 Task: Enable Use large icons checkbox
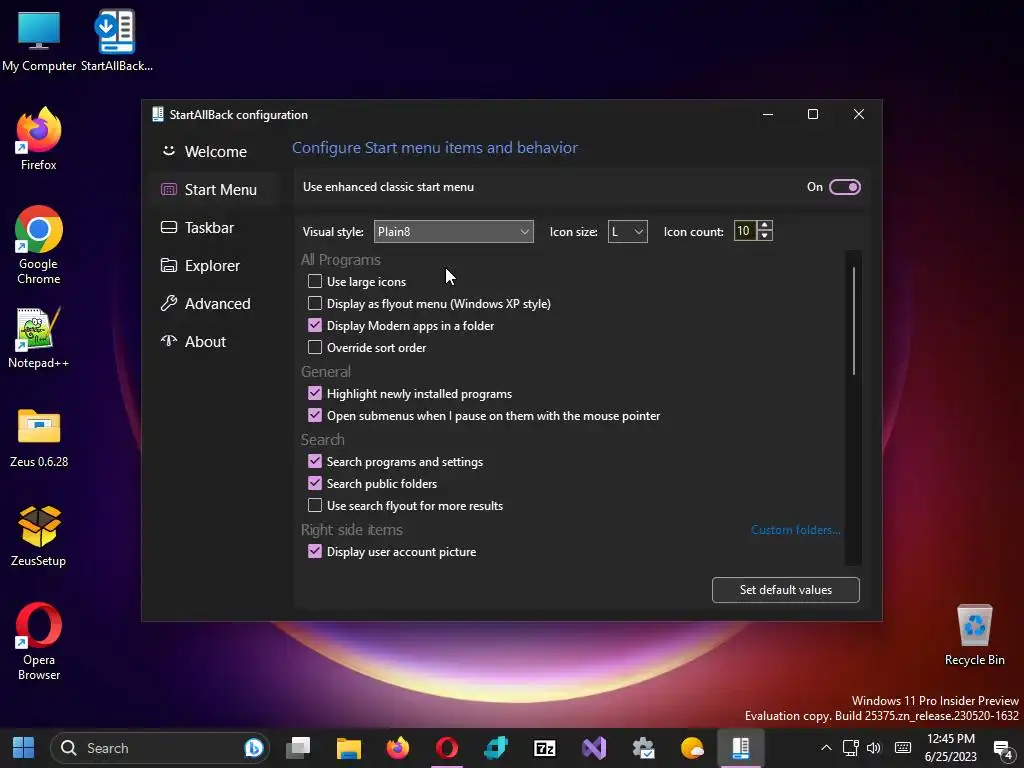tap(315, 281)
